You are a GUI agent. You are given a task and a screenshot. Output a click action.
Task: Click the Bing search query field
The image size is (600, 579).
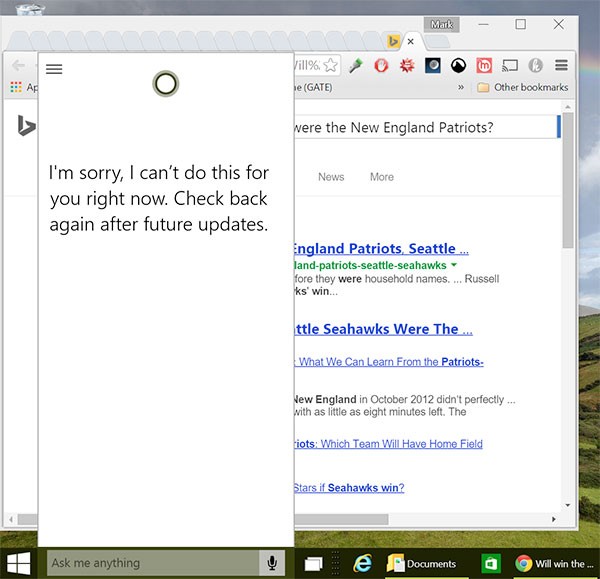[420, 128]
